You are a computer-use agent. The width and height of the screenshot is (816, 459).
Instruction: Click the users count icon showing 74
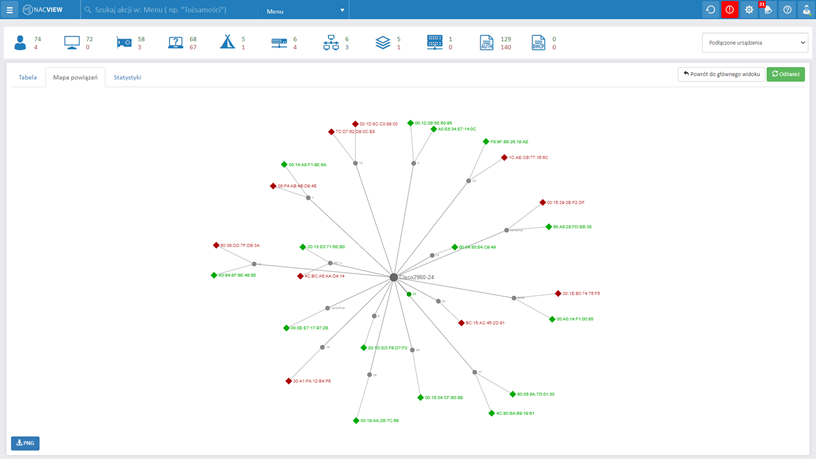[x=20, y=43]
